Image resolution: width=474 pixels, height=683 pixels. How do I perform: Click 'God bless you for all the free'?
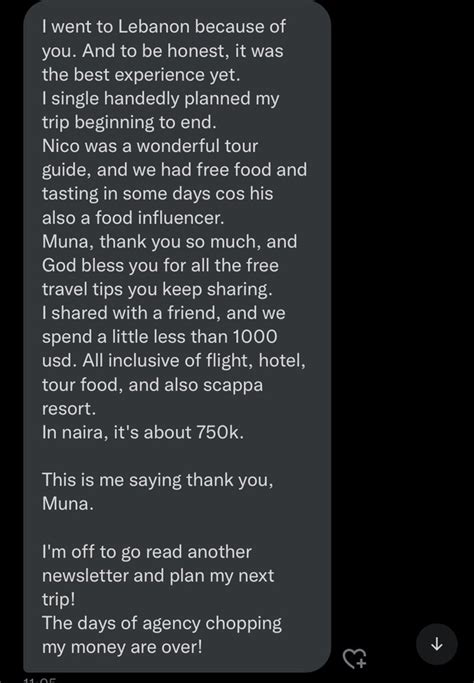160,265
